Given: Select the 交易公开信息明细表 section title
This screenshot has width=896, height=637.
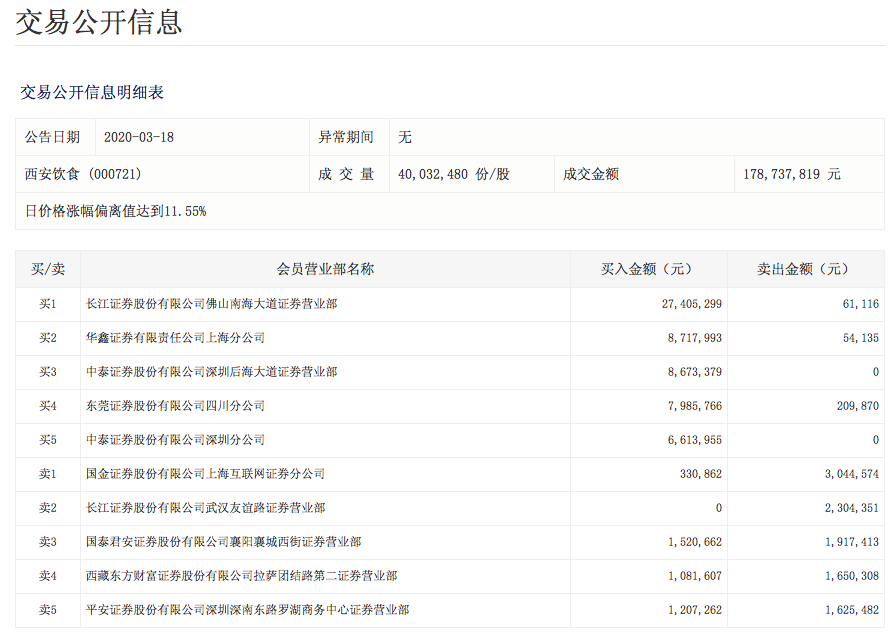Looking at the screenshot, I should point(92,92).
